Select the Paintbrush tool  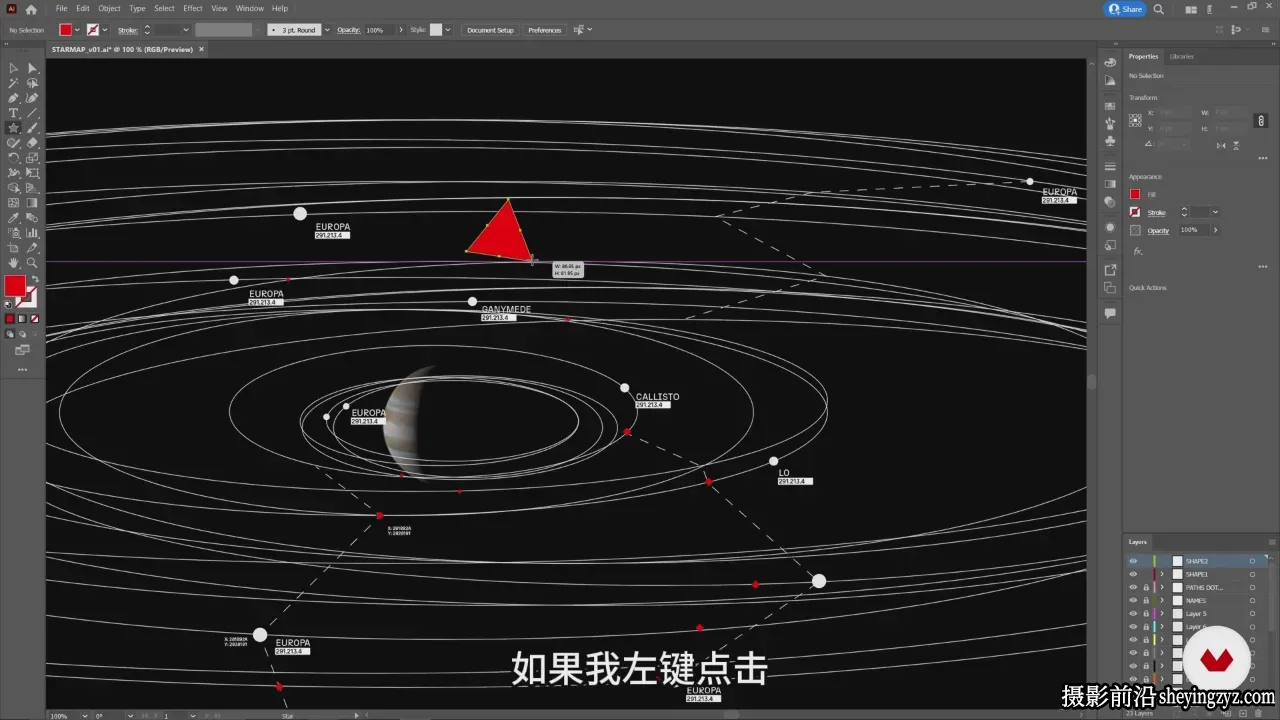pos(32,128)
